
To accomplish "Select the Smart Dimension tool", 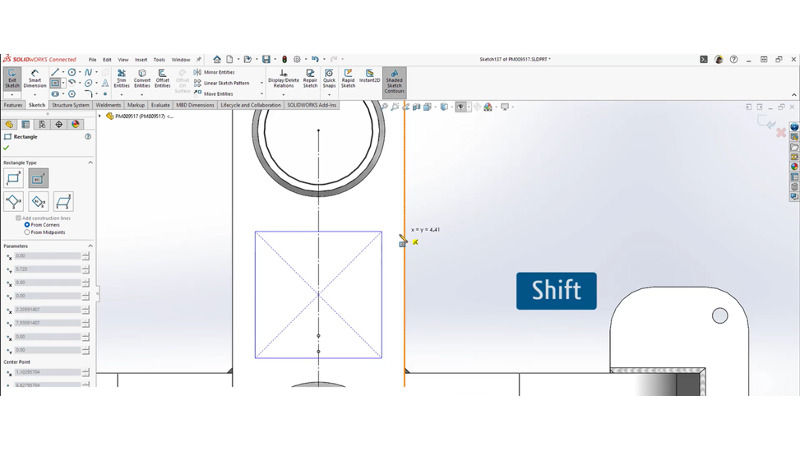I will click(x=35, y=79).
